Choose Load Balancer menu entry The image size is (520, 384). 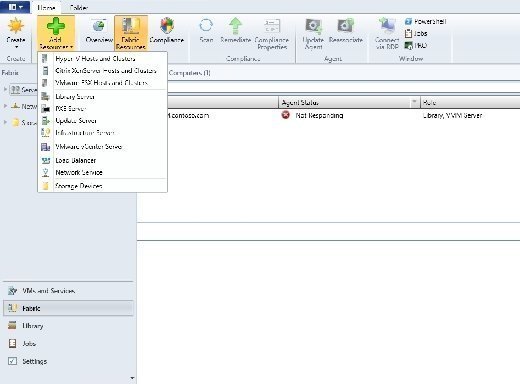pos(103,161)
